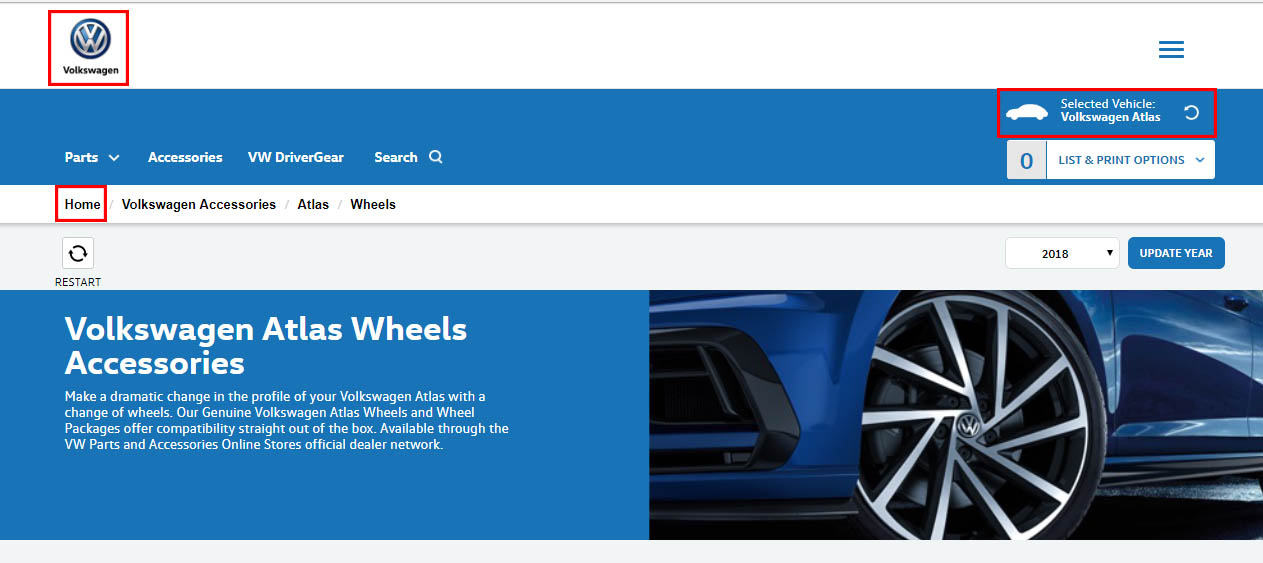The image size is (1263, 563).
Task: Open VW DriverGear
Action: [x=296, y=157]
